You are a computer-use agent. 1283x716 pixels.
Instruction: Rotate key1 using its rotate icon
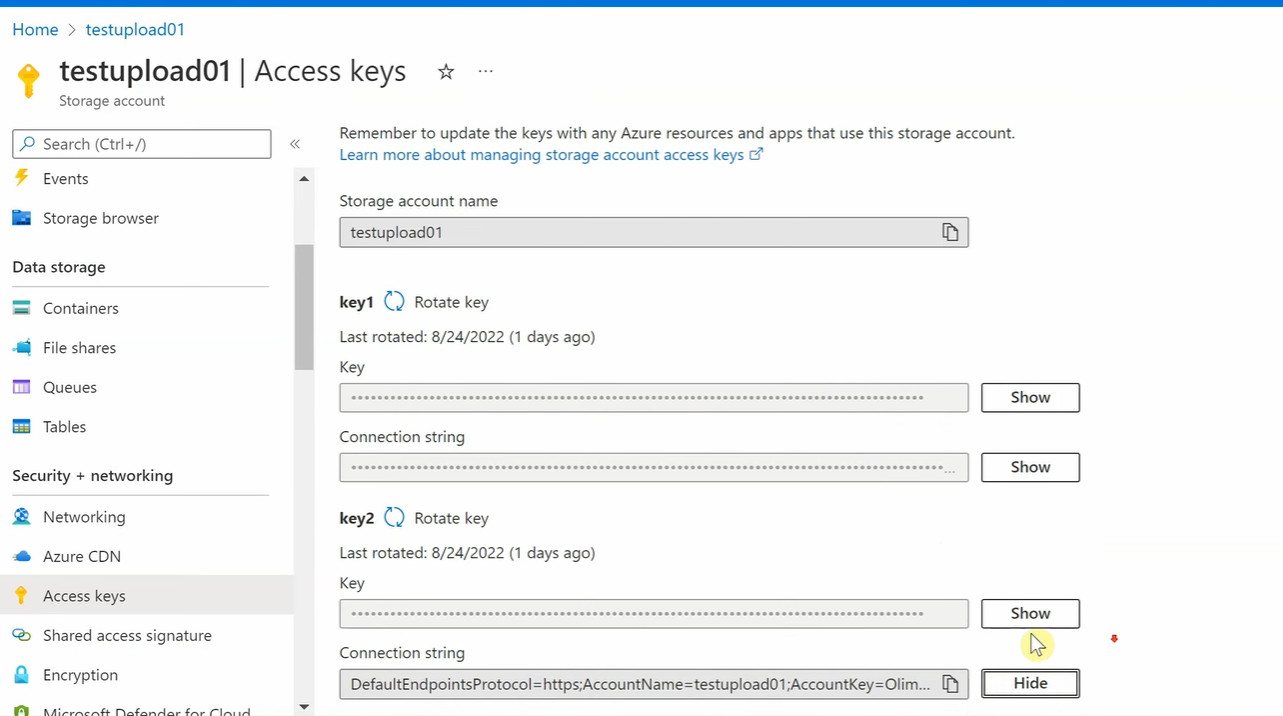point(393,301)
